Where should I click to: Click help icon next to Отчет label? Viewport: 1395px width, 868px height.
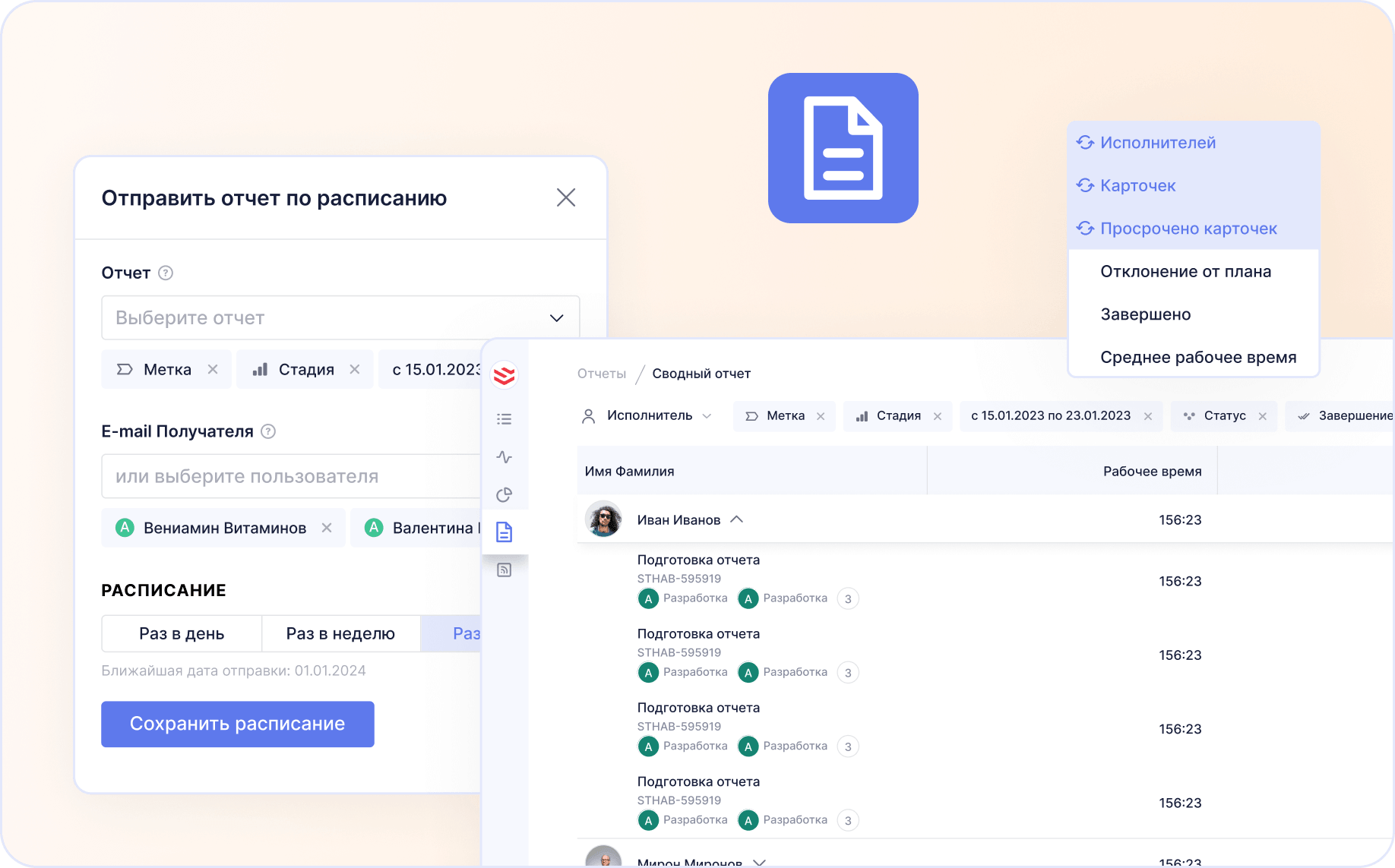tap(166, 273)
